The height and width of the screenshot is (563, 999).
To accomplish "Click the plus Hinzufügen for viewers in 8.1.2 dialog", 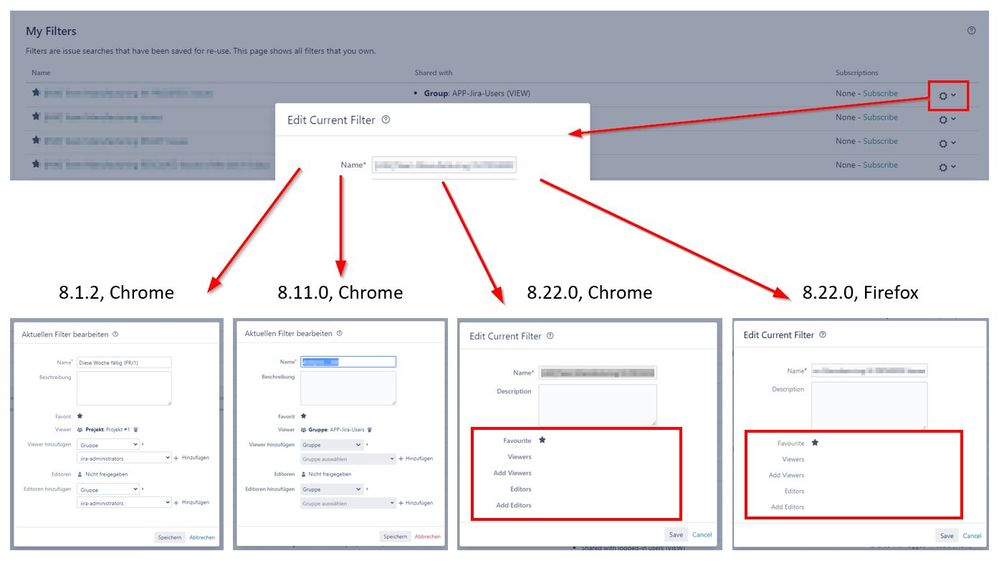I will click(191, 458).
